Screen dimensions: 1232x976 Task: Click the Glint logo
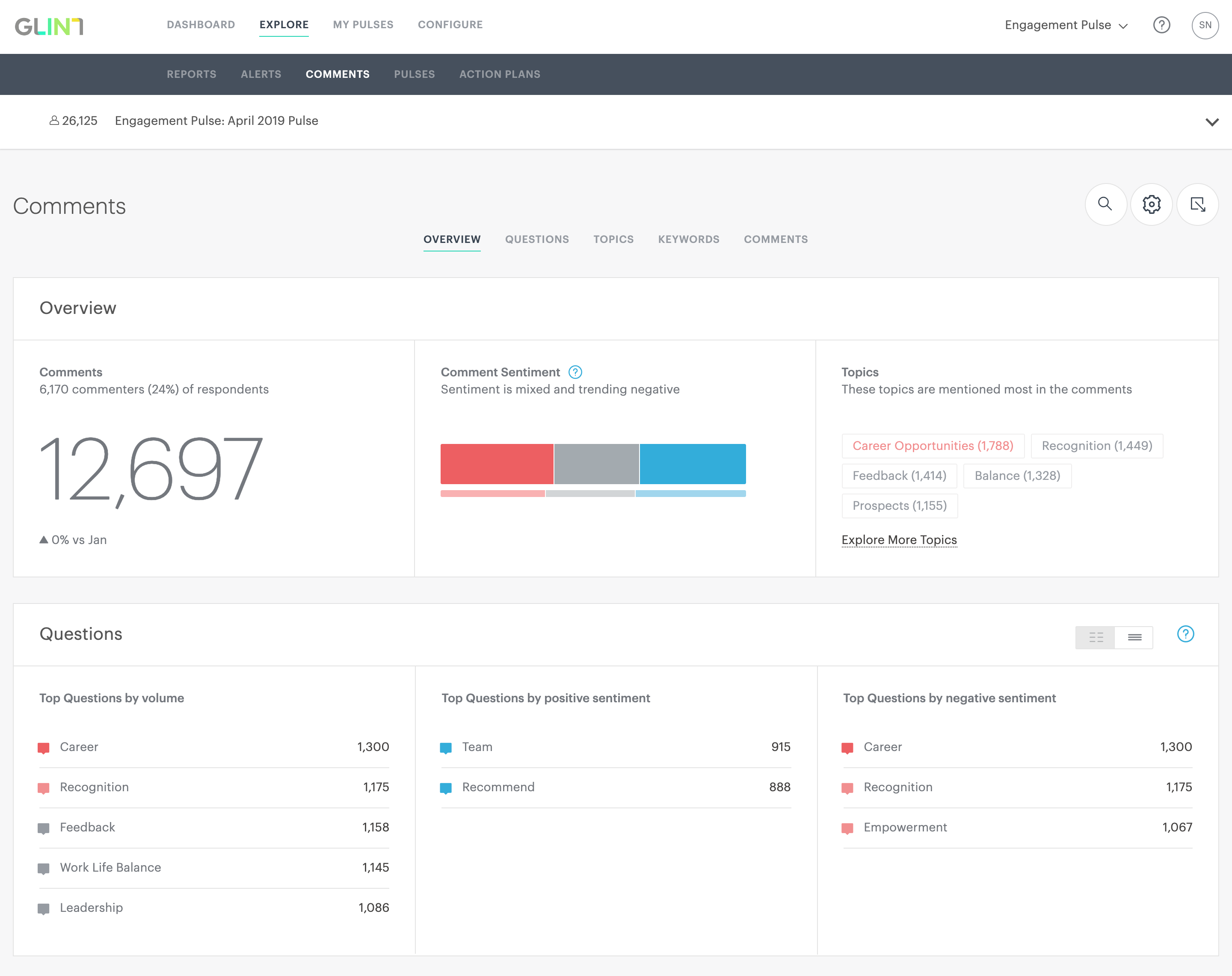coord(49,26)
